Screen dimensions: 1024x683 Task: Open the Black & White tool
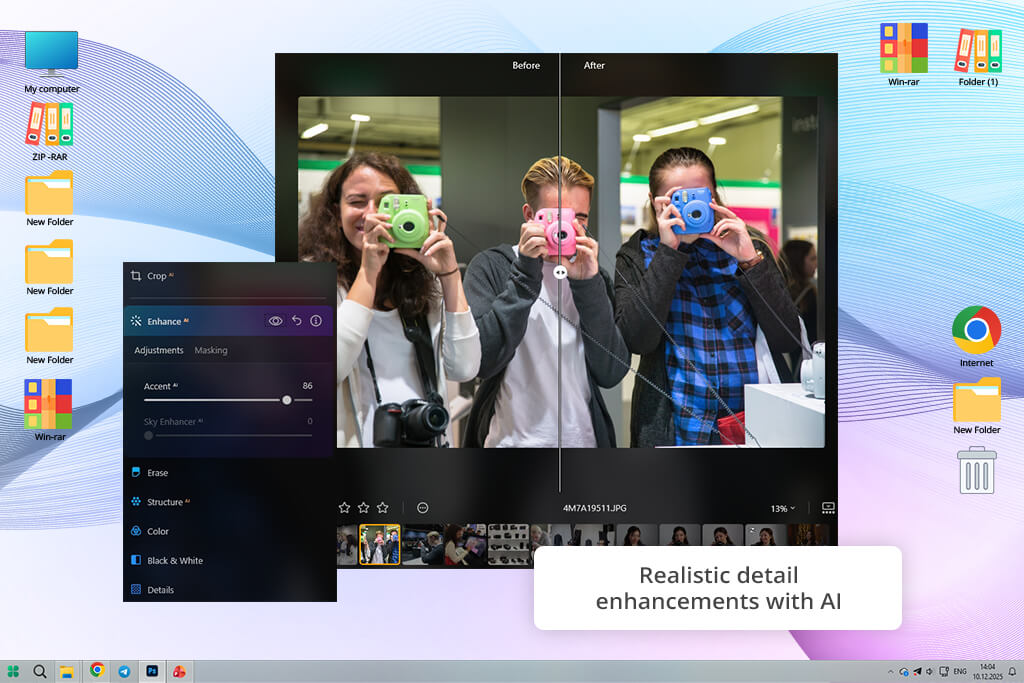[167, 560]
